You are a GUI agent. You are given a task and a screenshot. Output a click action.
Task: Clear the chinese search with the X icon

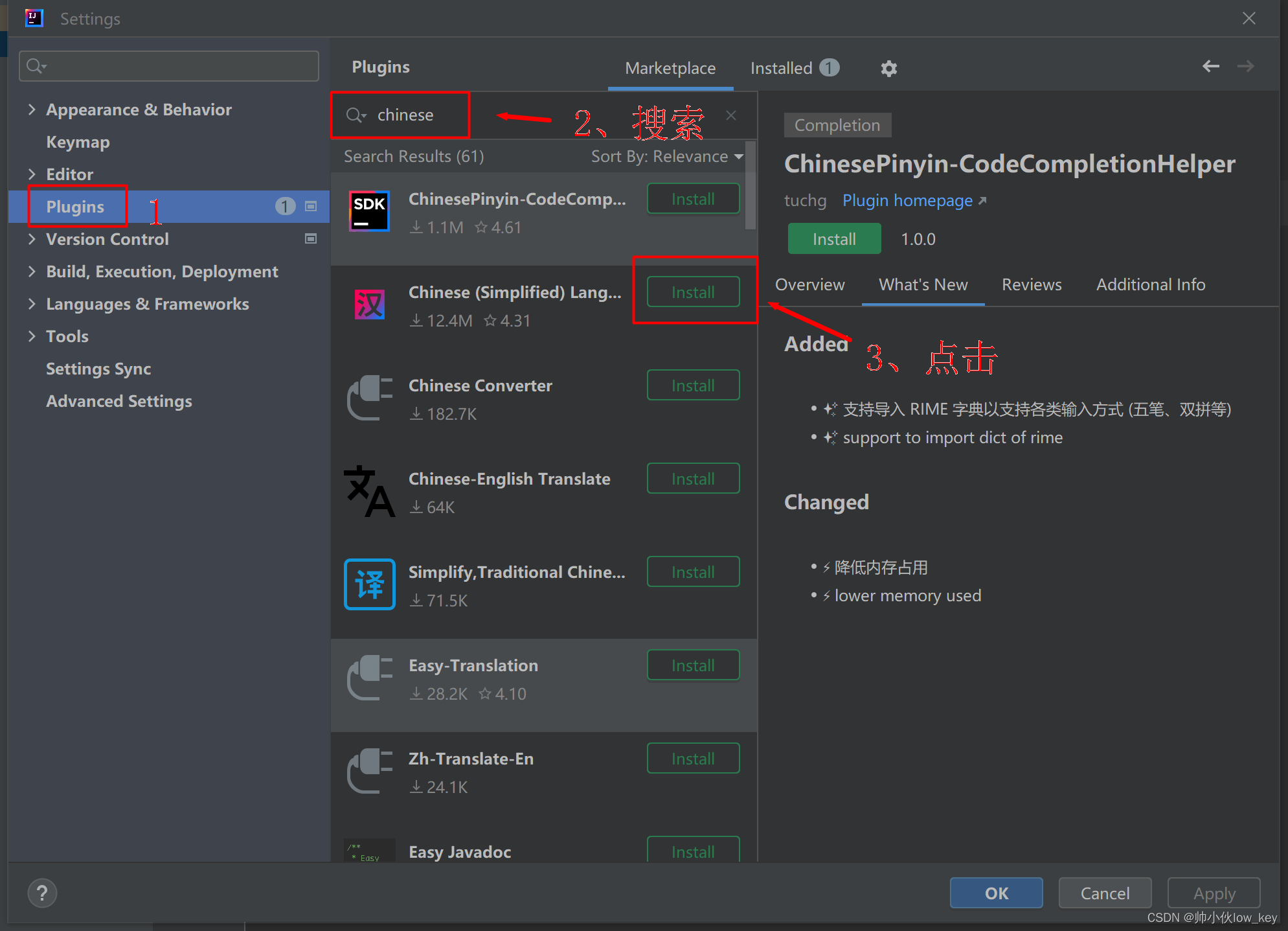coord(731,115)
